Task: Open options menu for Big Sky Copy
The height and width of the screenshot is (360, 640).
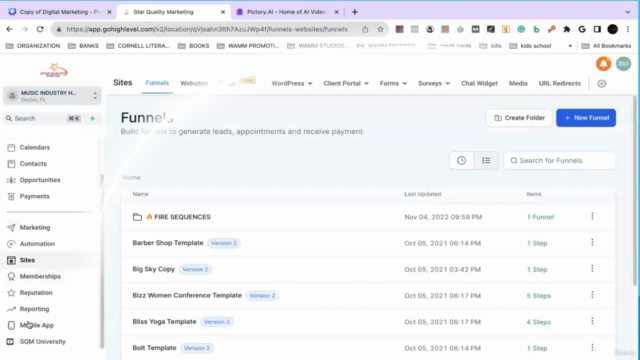Action: [592, 269]
